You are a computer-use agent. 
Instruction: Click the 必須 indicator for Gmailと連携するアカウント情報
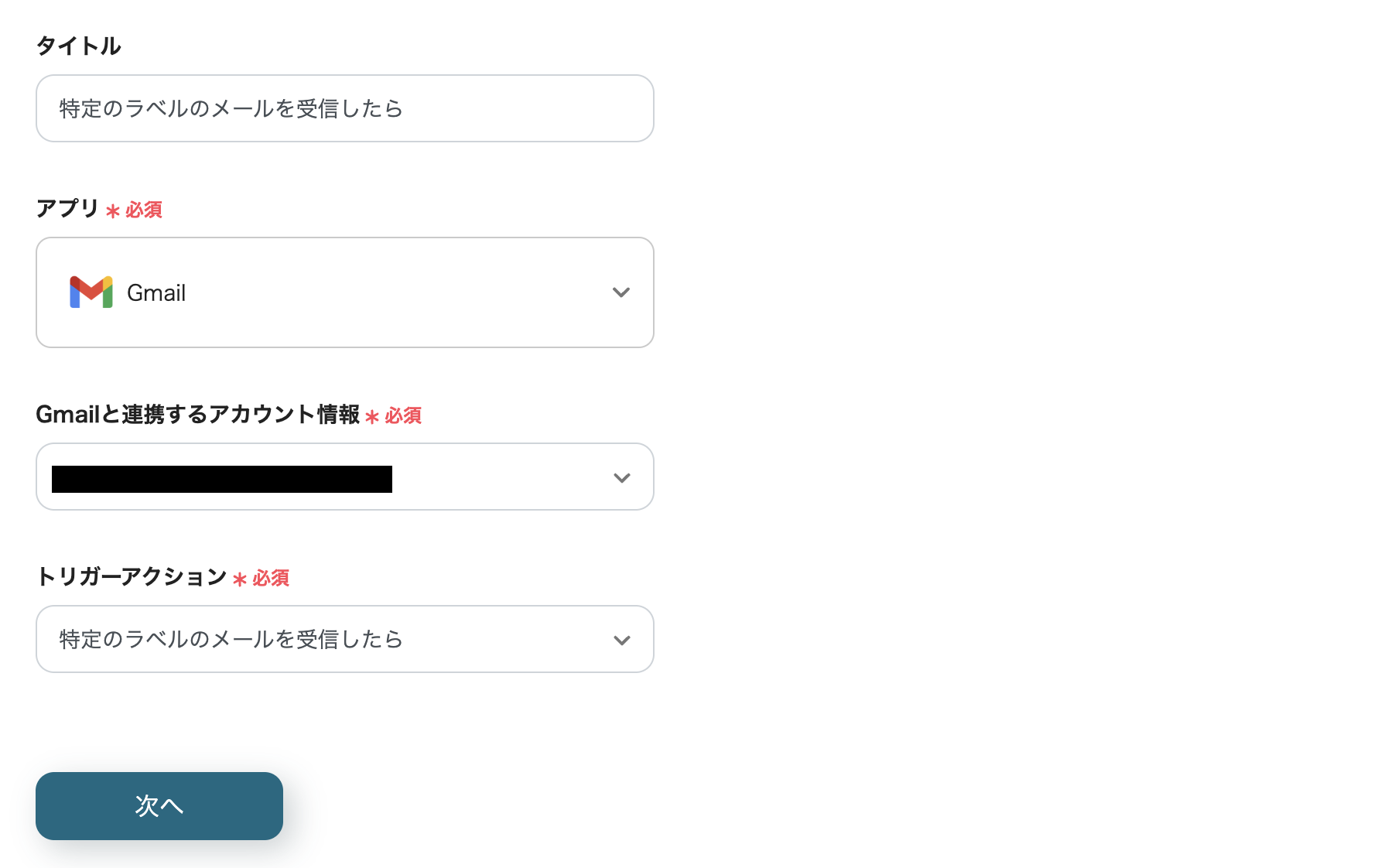[403, 417]
